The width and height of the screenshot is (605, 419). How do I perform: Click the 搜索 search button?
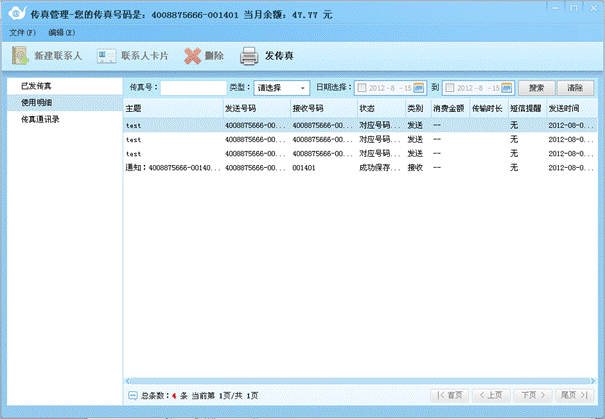[536, 88]
